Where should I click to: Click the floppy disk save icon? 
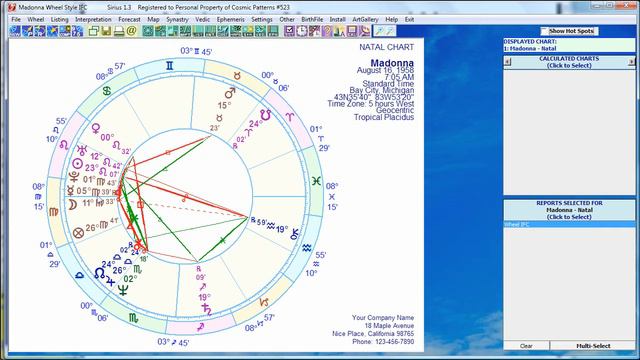click(107, 31)
